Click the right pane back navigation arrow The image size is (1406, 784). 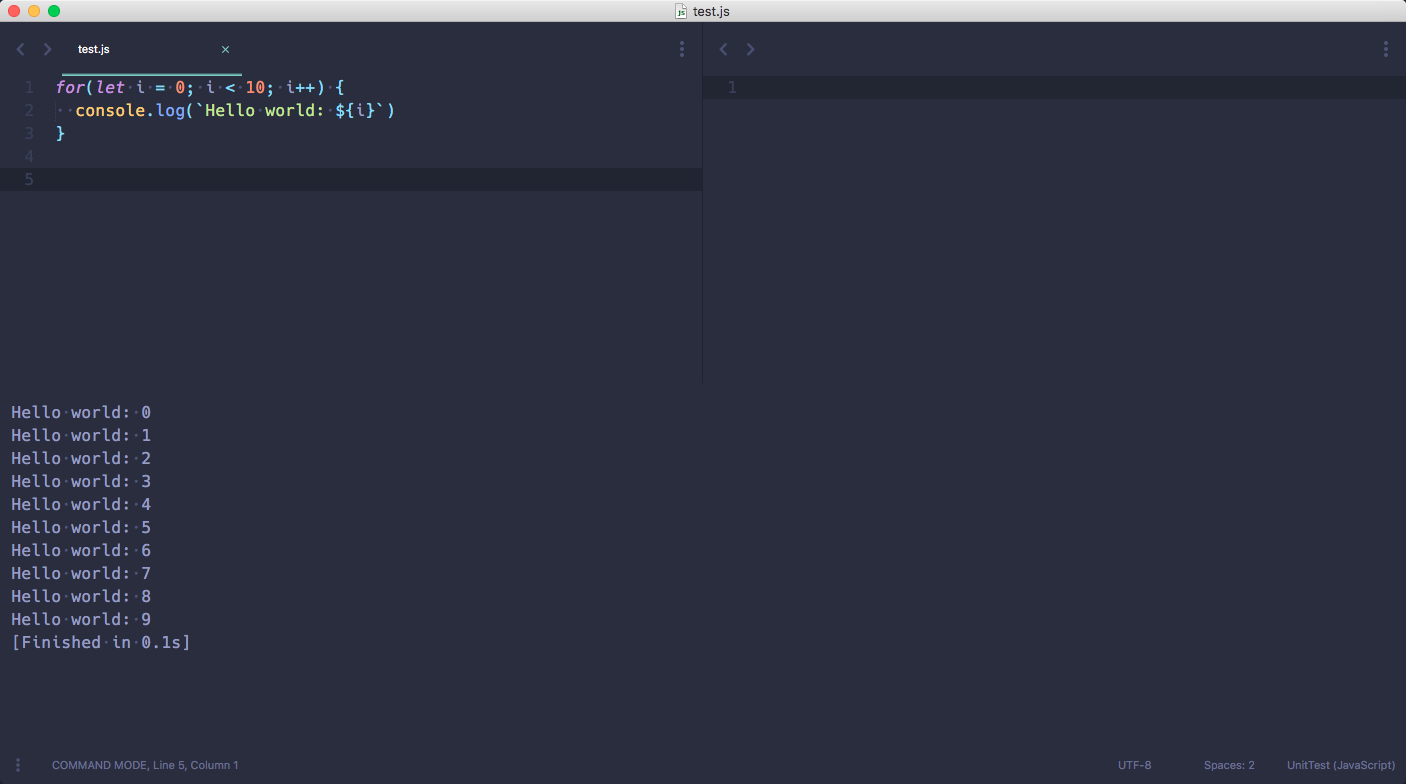[724, 49]
